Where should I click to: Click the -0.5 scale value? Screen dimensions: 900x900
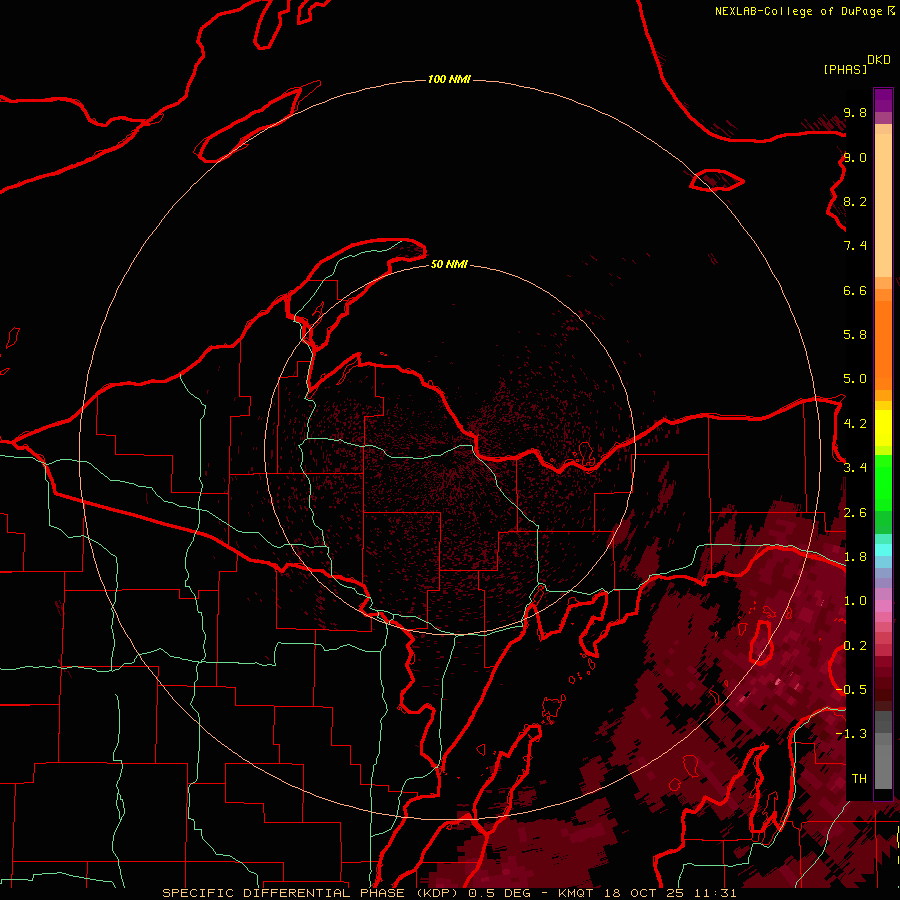[851, 690]
